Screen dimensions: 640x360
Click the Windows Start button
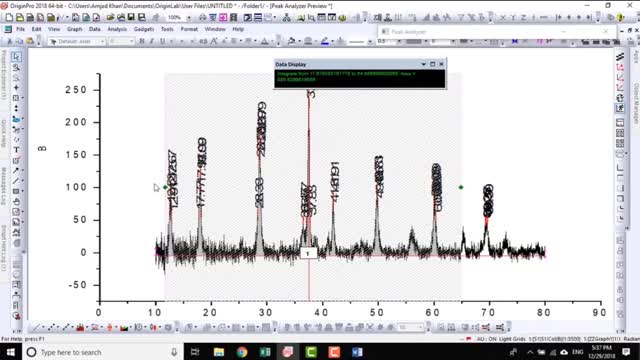pyautogui.click(x=10, y=352)
